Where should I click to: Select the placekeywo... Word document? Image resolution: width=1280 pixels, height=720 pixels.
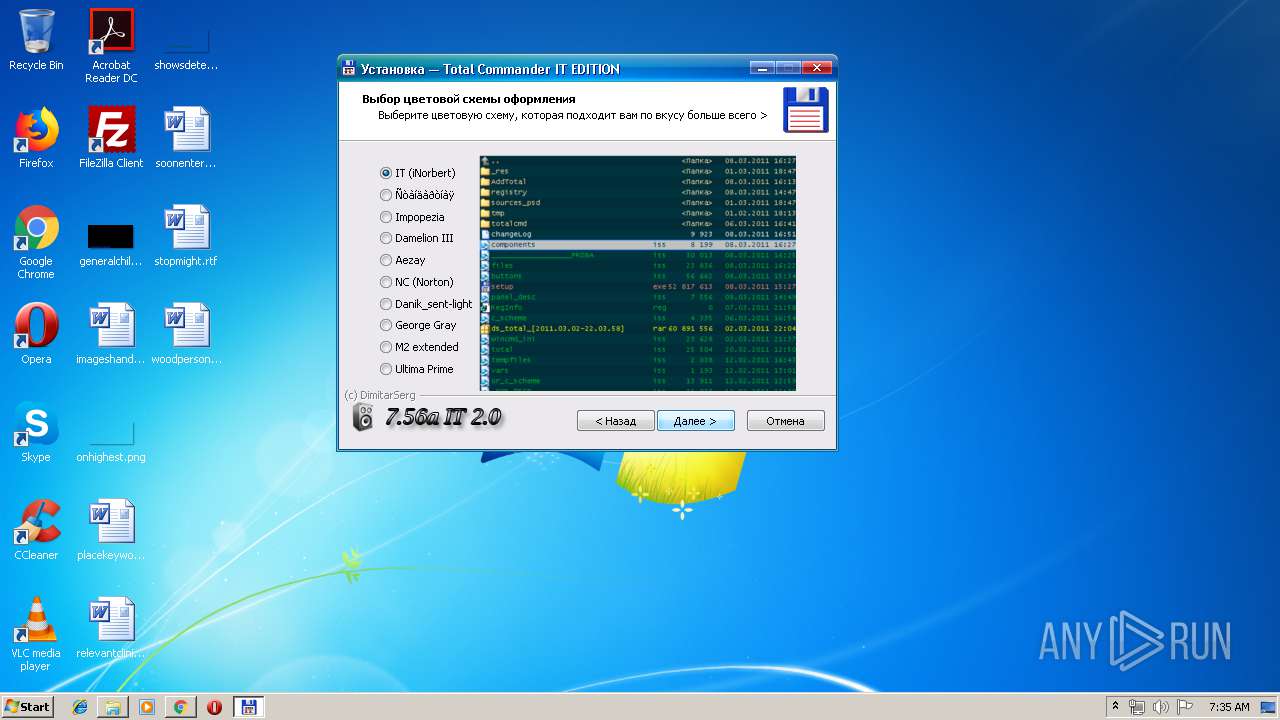click(111, 530)
